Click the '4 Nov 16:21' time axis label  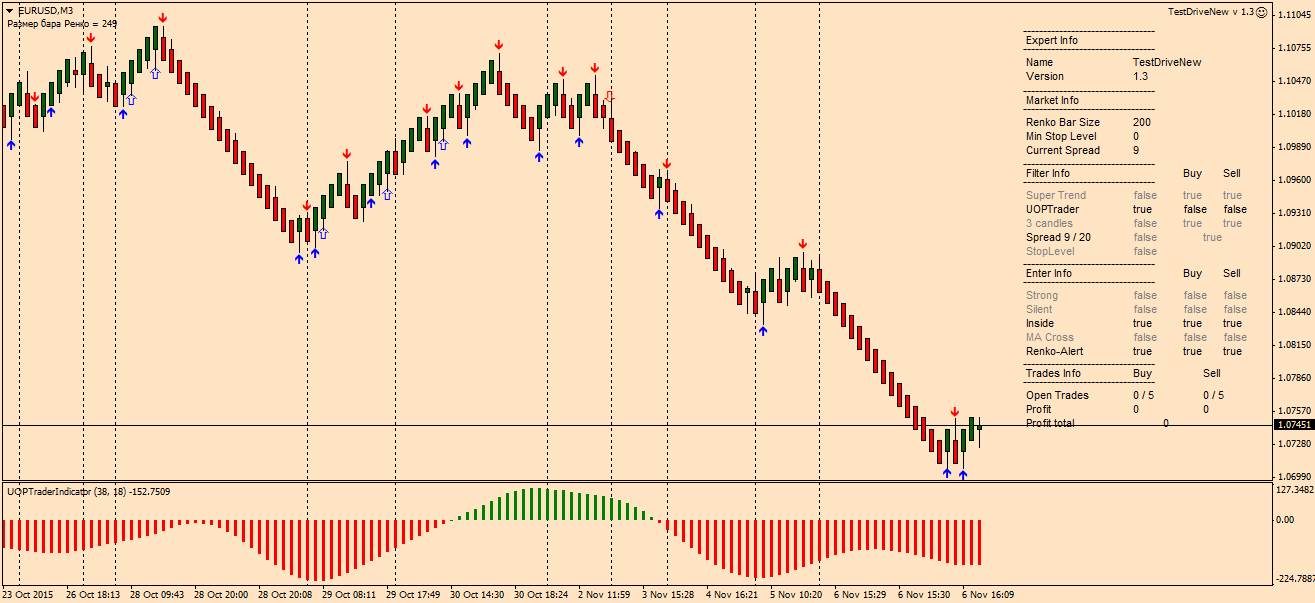click(x=732, y=594)
